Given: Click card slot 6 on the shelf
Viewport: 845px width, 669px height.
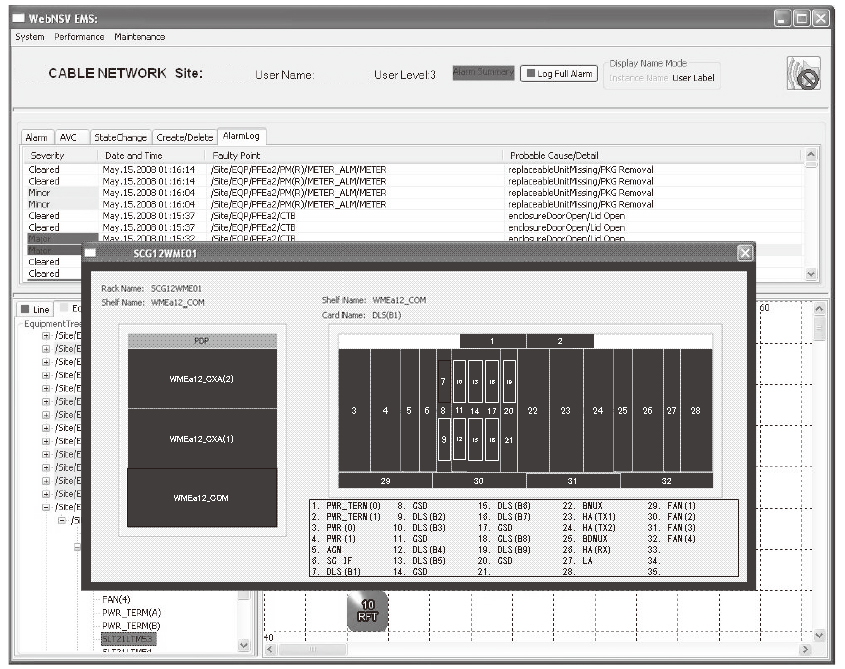Looking at the screenshot, I should coord(427,410).
